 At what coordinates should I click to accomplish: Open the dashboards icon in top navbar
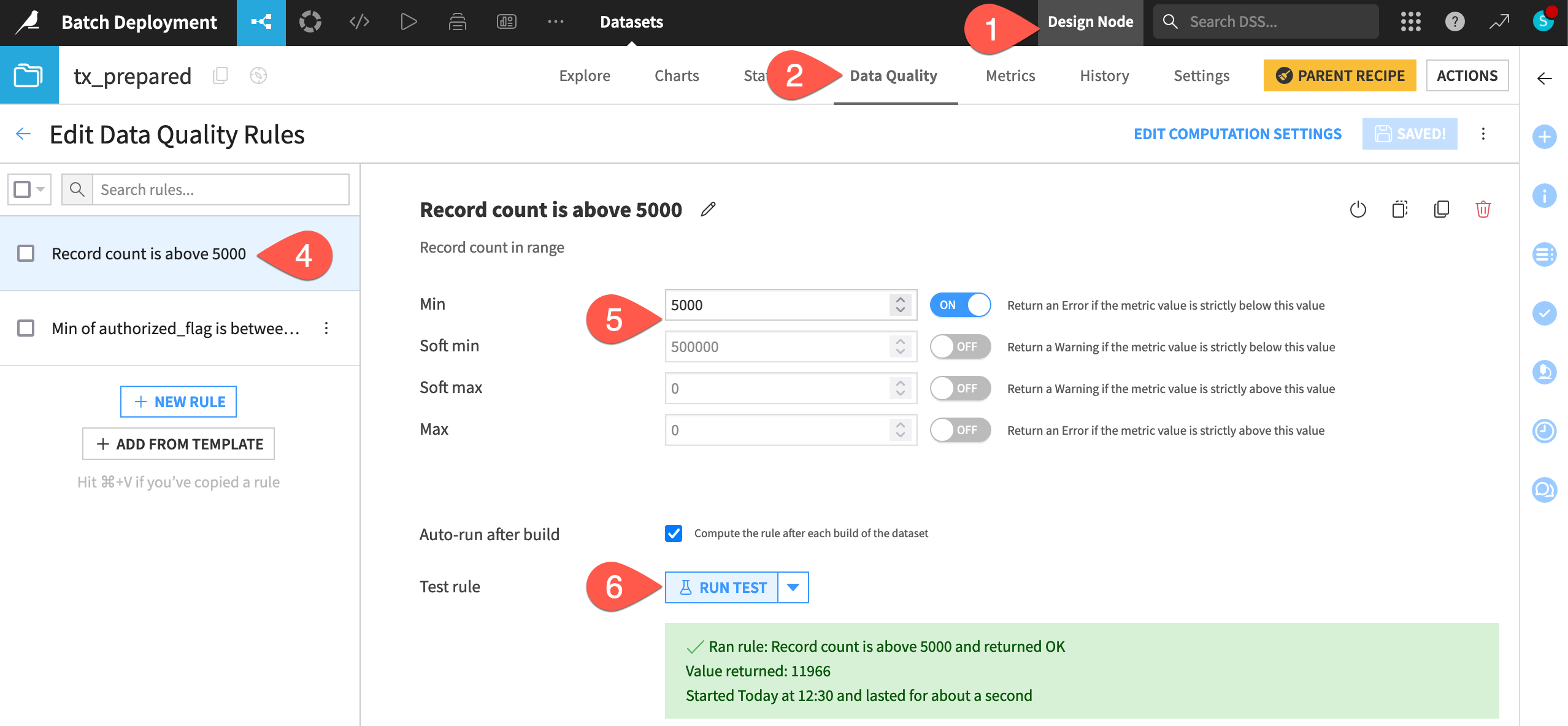click(505, 22)
